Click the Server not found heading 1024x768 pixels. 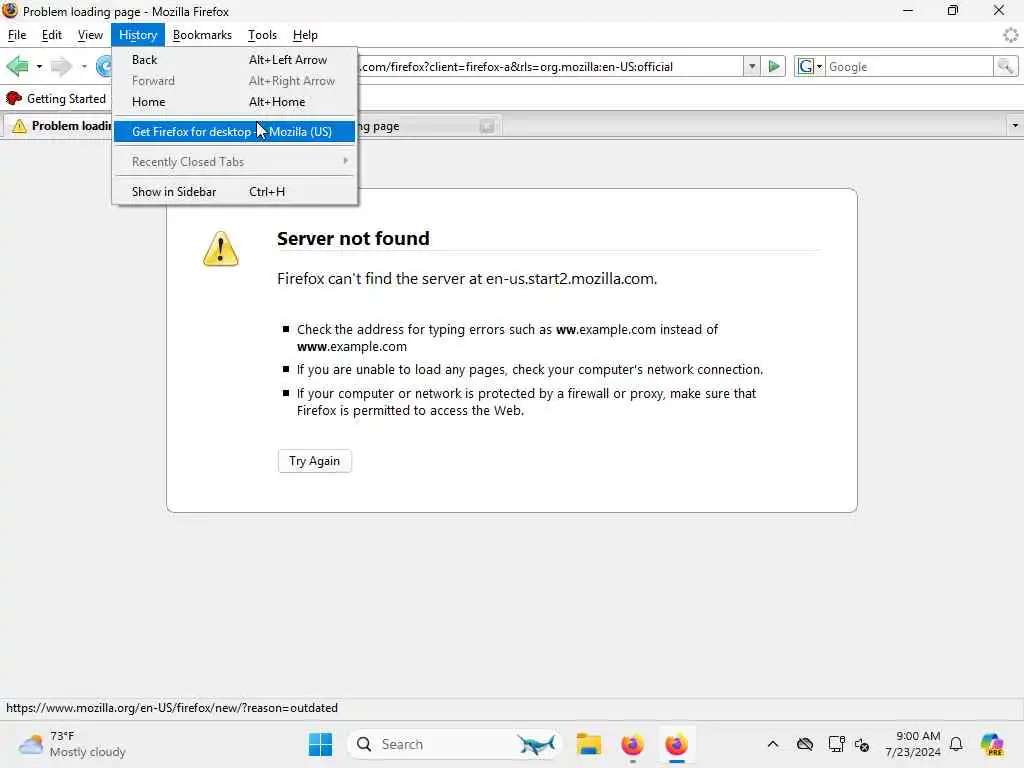(353, 238)
